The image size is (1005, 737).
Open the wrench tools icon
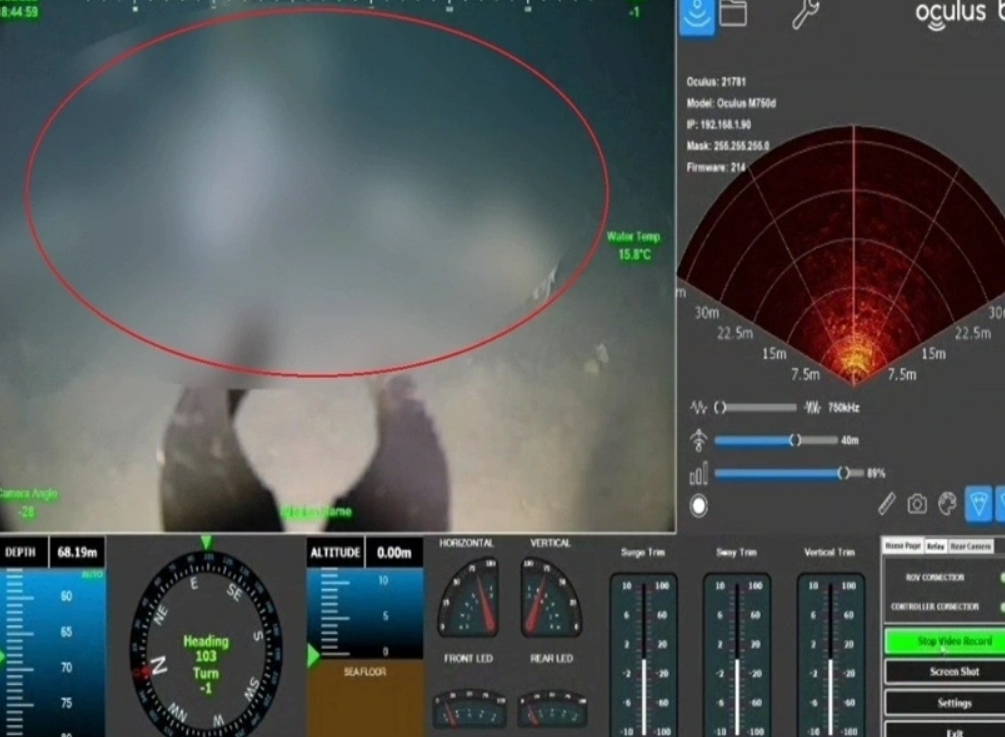click(x=805, y=14)
